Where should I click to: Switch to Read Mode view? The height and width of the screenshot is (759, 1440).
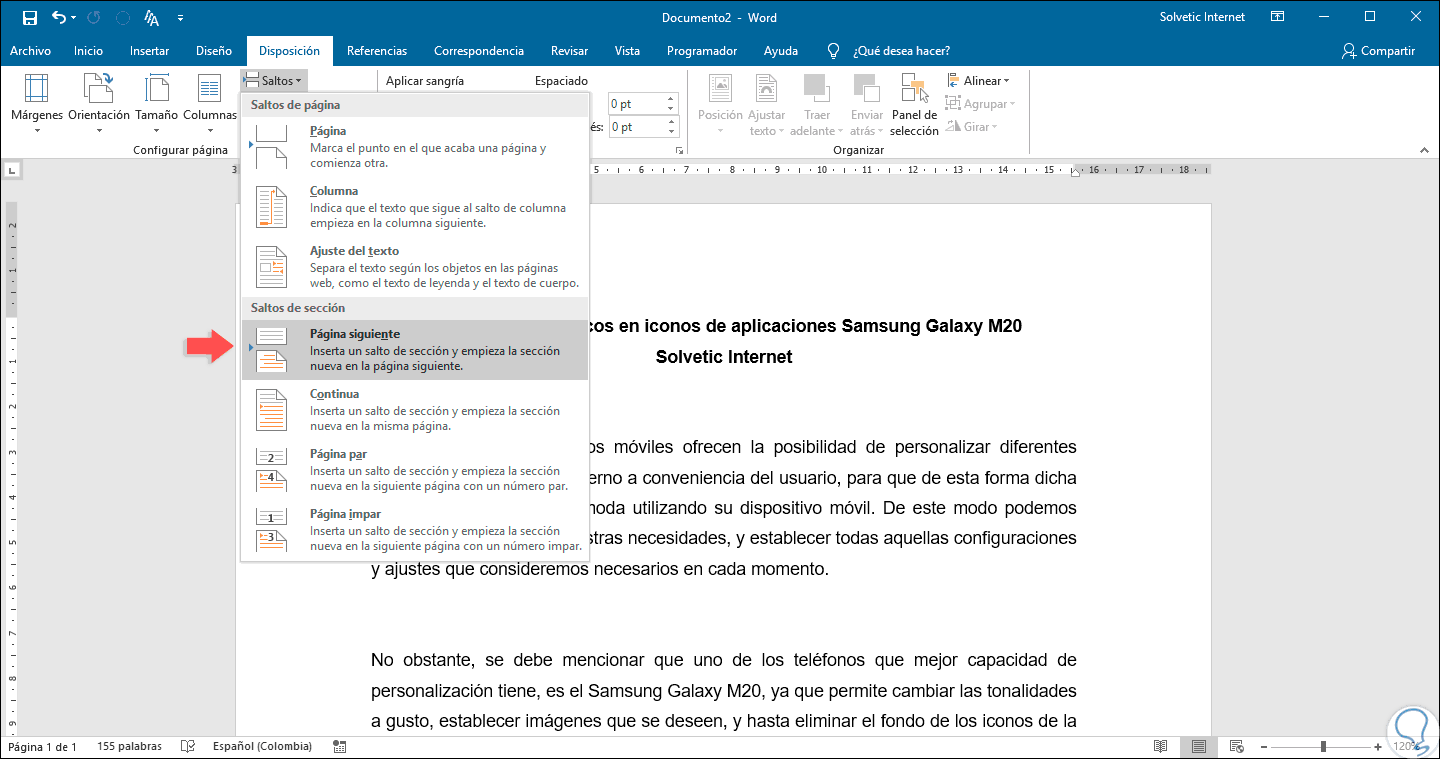tap(1160, 747)
